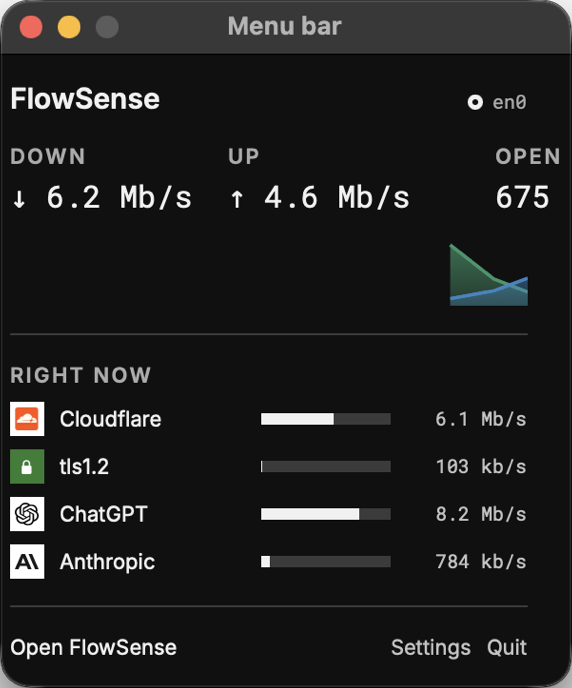The width and height of the screenshot is (572, 688).
Task: Click the tls1.2 bandwidth bar
Action: [x=326, y=466]
